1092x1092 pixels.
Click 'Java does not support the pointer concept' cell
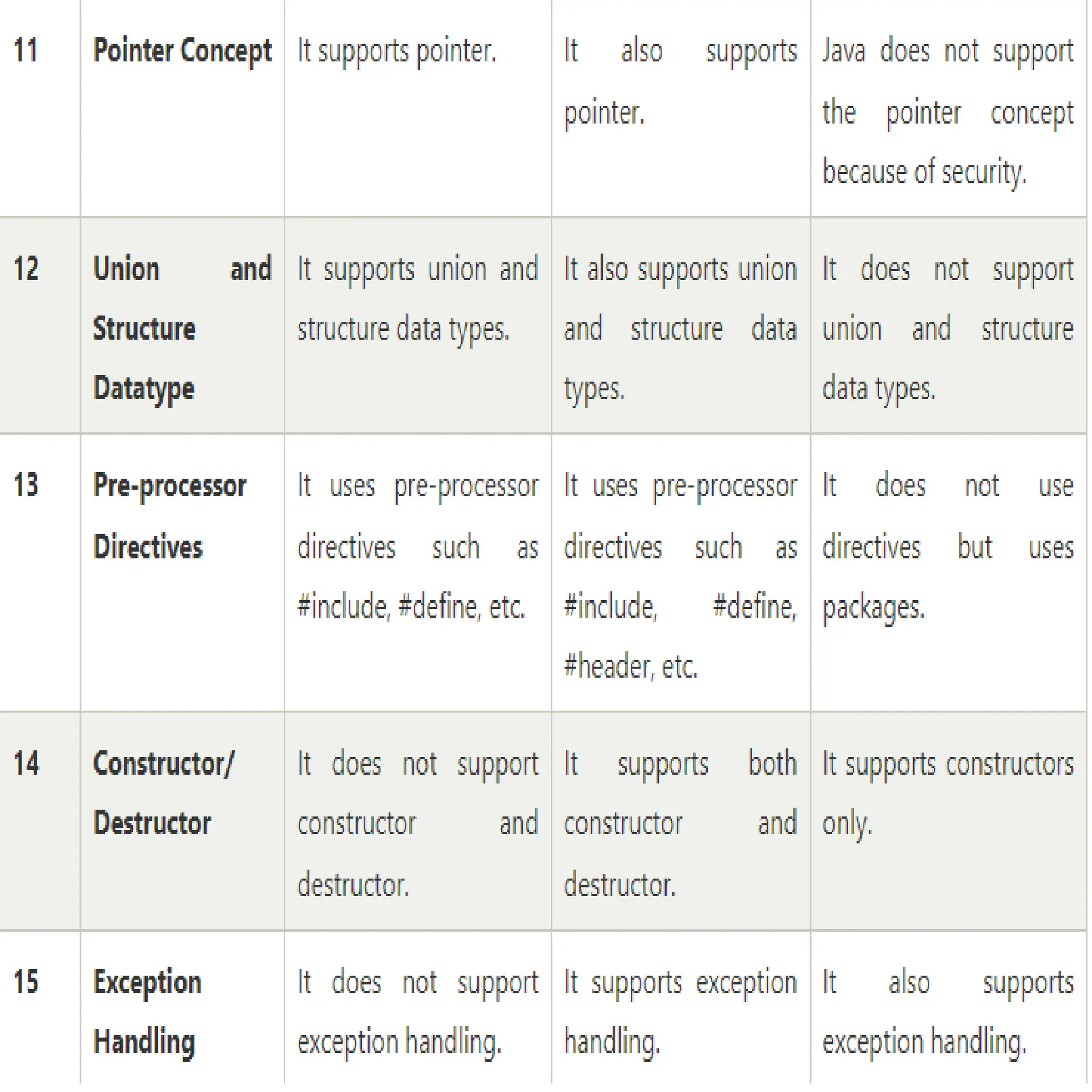point(948,108)
